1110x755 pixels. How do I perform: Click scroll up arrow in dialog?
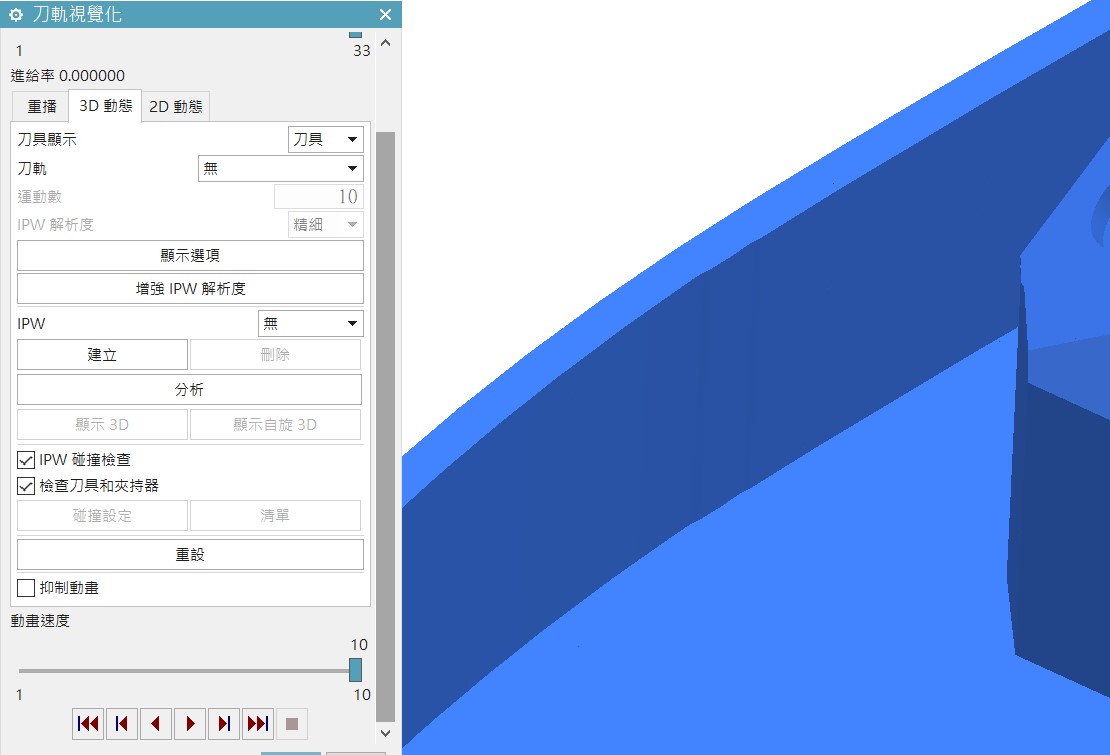click(x=386, y=42)
